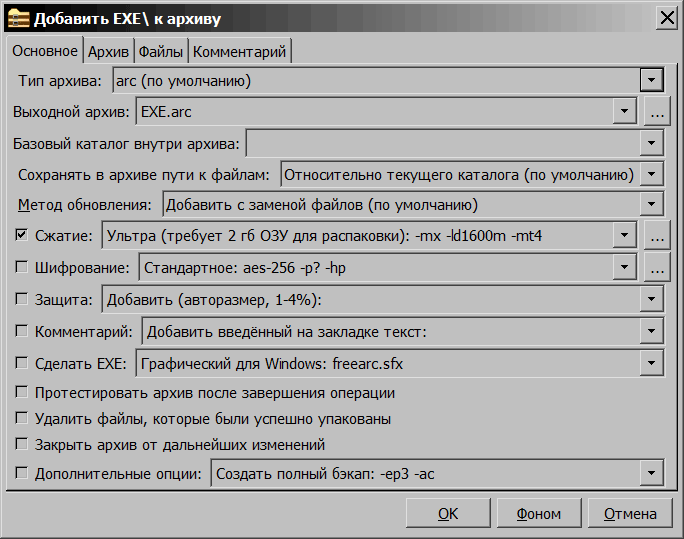
Task: Expand the Тип архива dropdown
Action: (x=651, y=80)
